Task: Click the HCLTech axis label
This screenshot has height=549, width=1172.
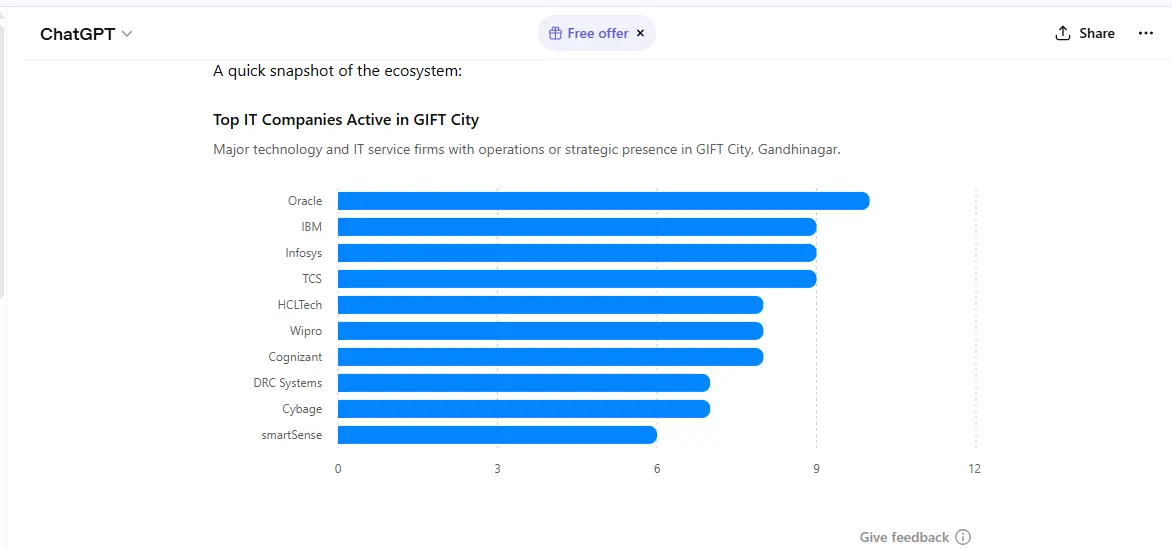Action: pyautogui.click(x=300, y=305)
